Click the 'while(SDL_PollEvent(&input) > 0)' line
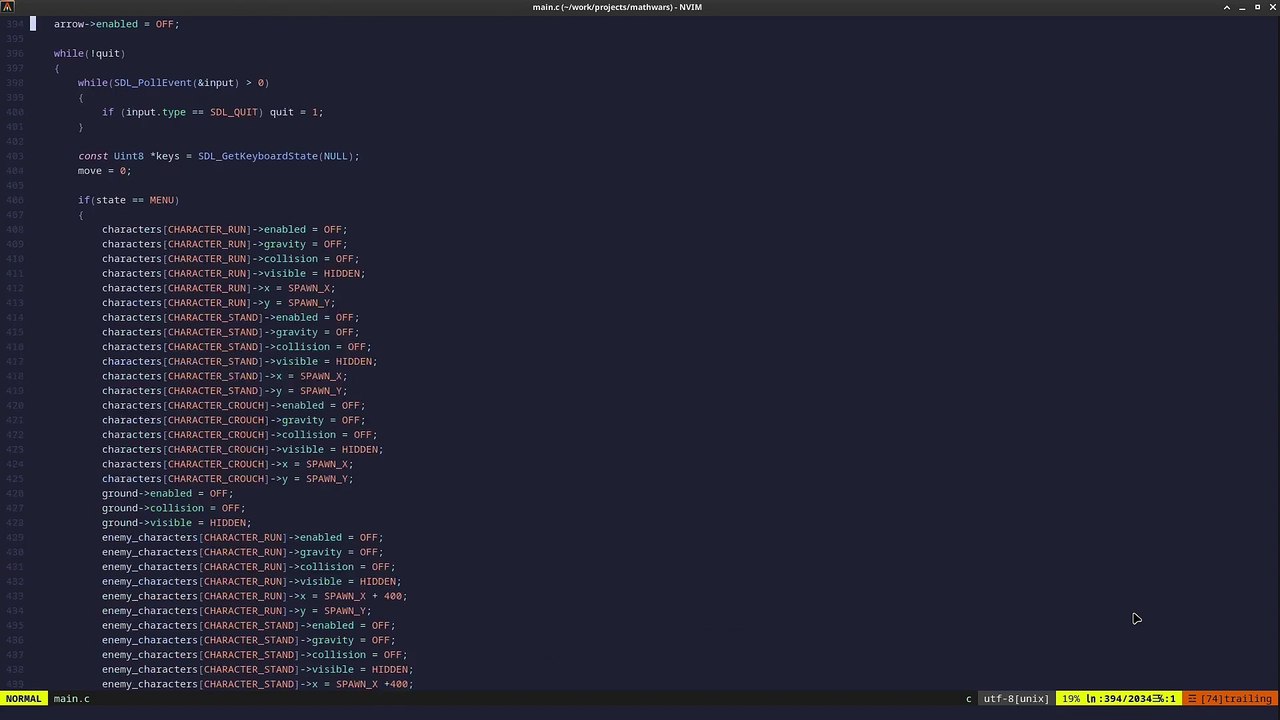 pos(173,82)
